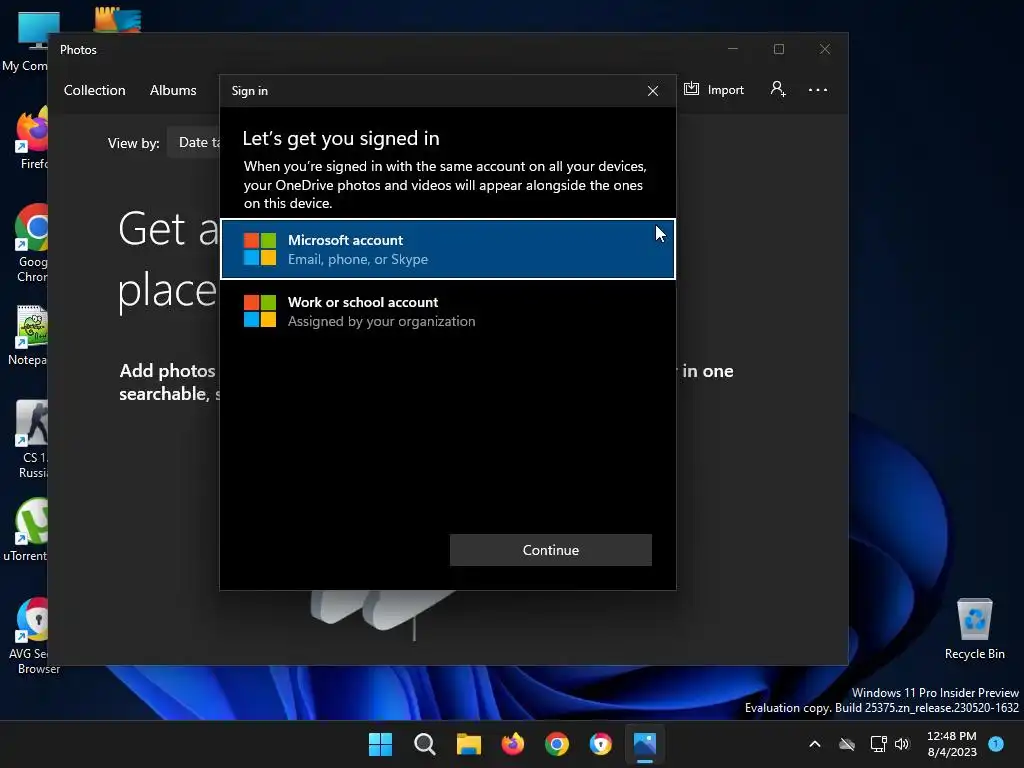The width and height of the screenshot is (1024, 768).
Task: Click the Photos app taskbar icon
Action: pos(645,744)
